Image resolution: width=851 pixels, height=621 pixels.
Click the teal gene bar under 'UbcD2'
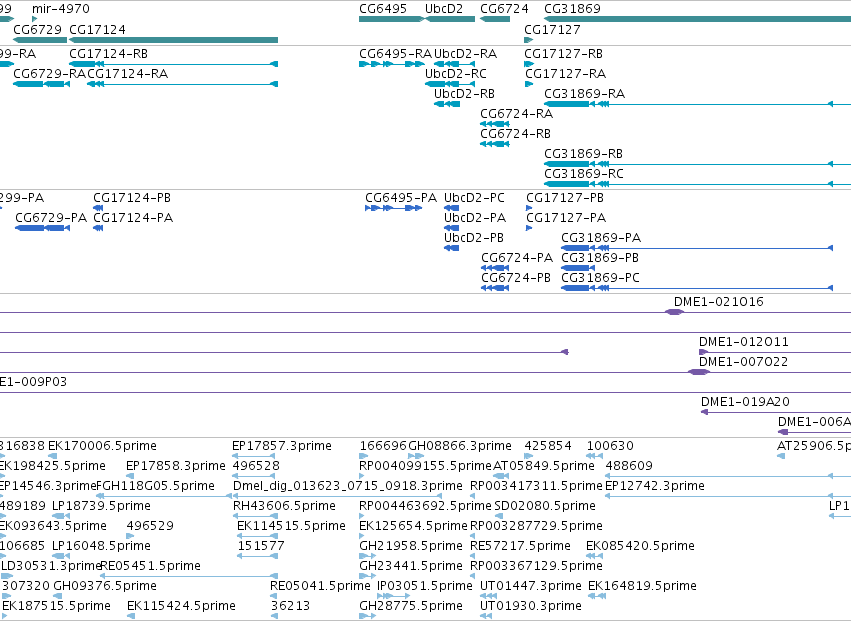coord(450,19)
